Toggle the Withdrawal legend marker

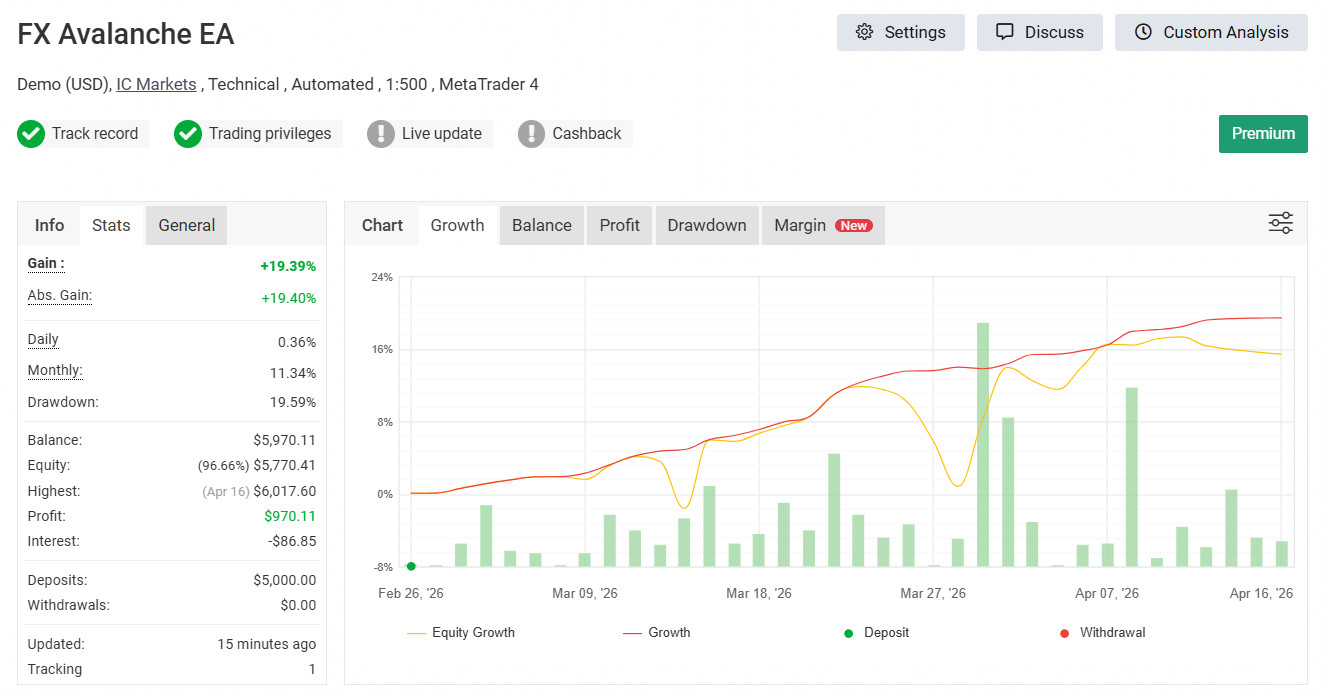coord(1102,632)
